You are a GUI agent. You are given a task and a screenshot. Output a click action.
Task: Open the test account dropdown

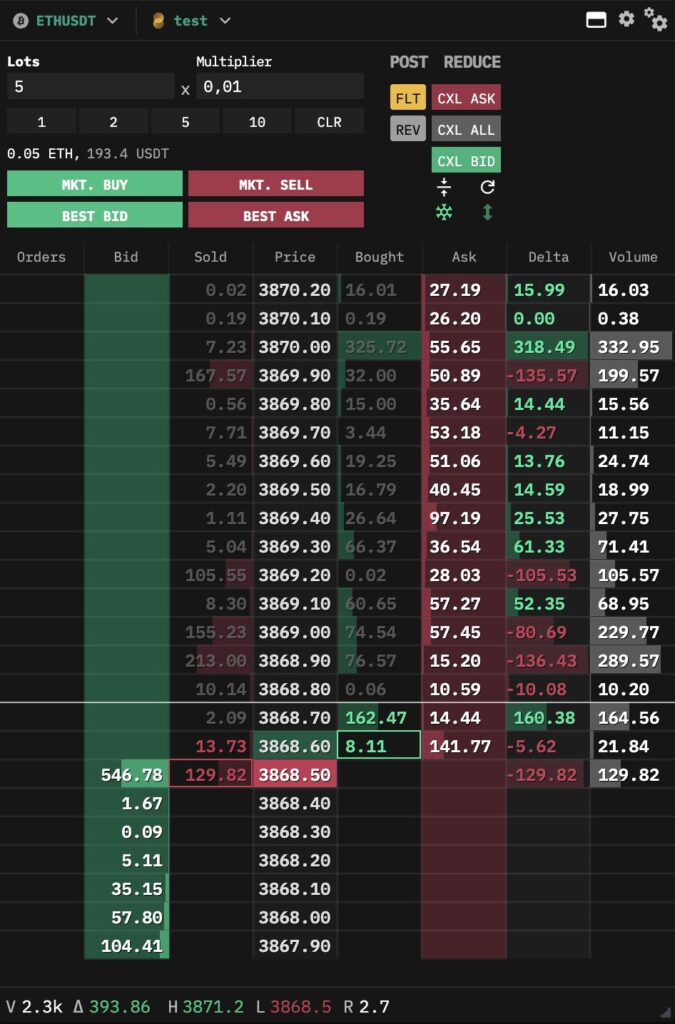point(224,20)
